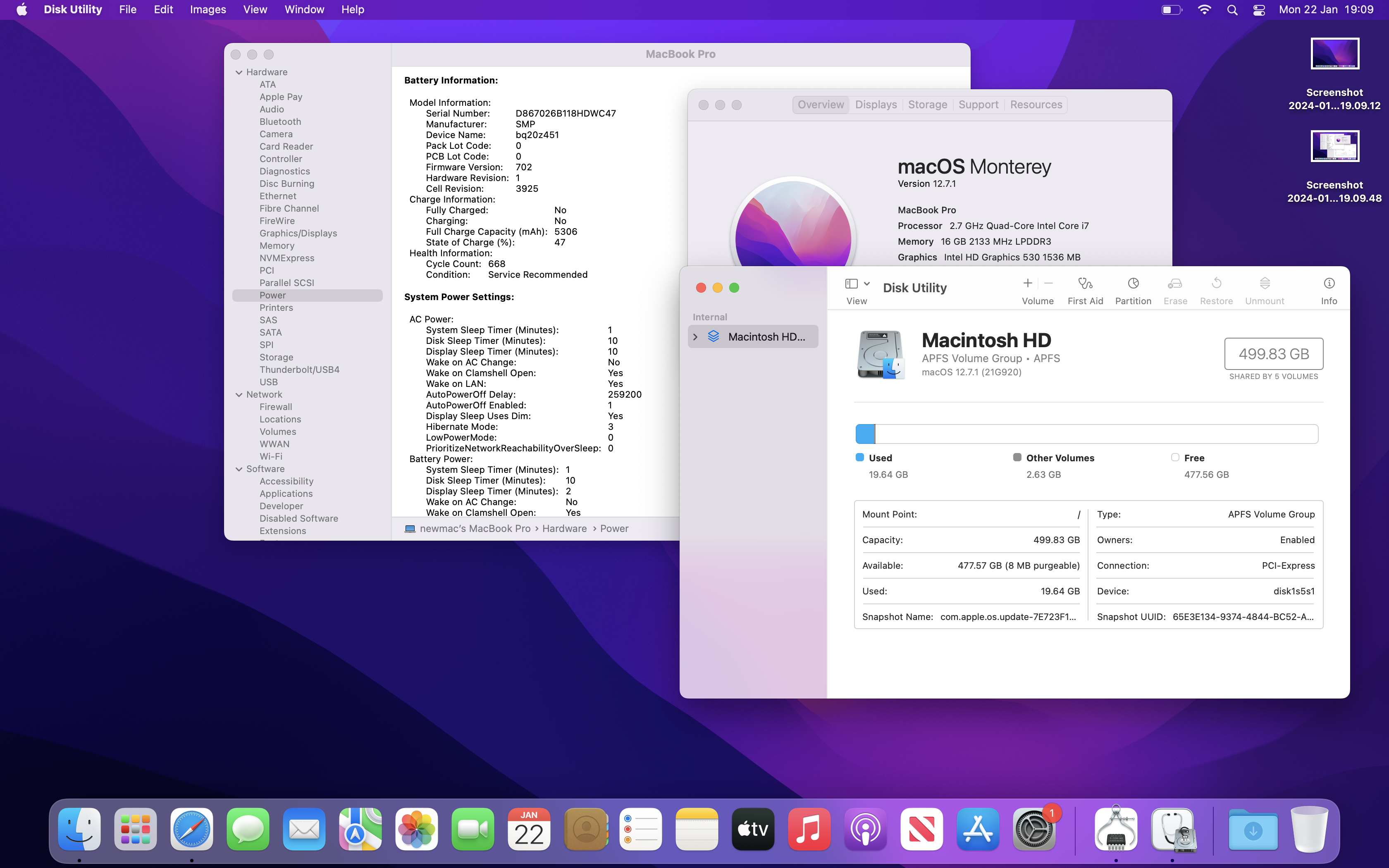The height and width of the screenshot is (868, 1389).
Task: Click the Partition toolbar icon
Action: click(1133, 284)
